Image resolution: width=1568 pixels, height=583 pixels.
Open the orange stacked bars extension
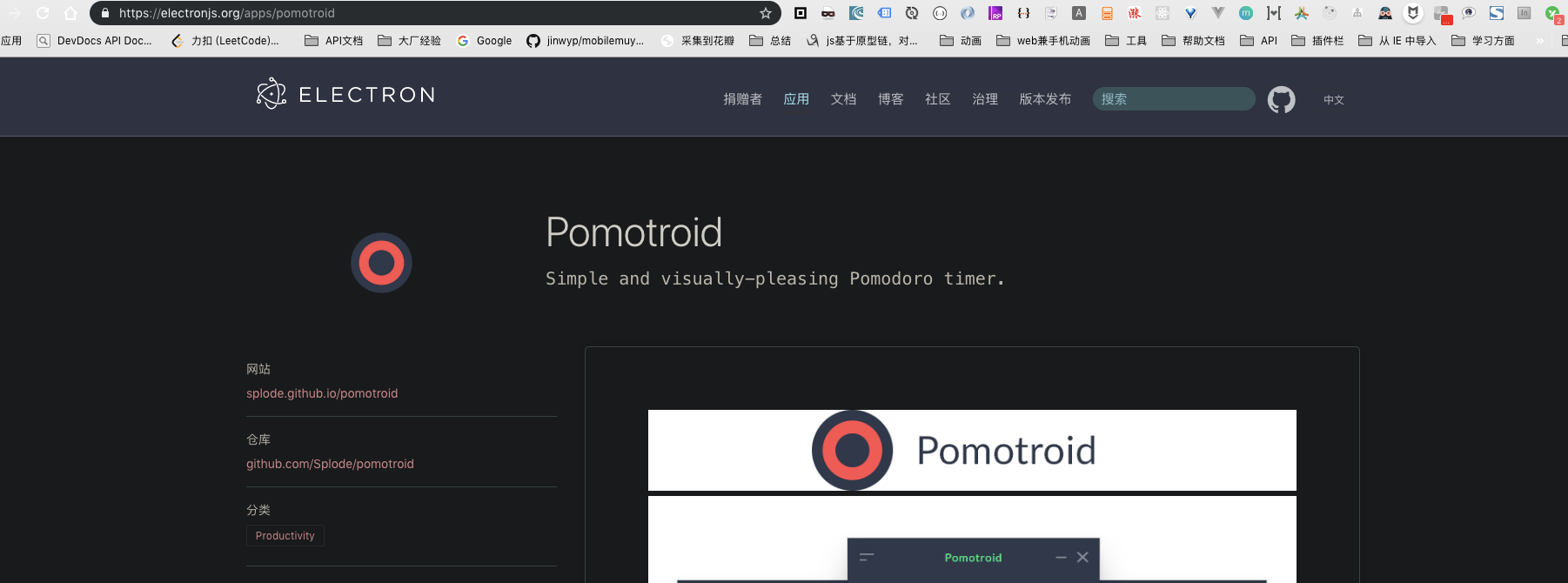[1107, 13]
